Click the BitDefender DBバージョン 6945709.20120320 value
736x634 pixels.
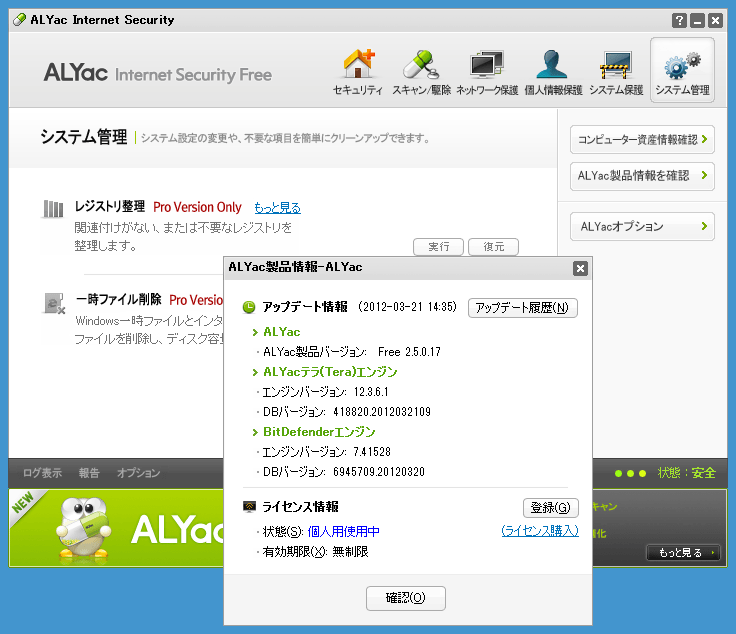coord(379,472)
